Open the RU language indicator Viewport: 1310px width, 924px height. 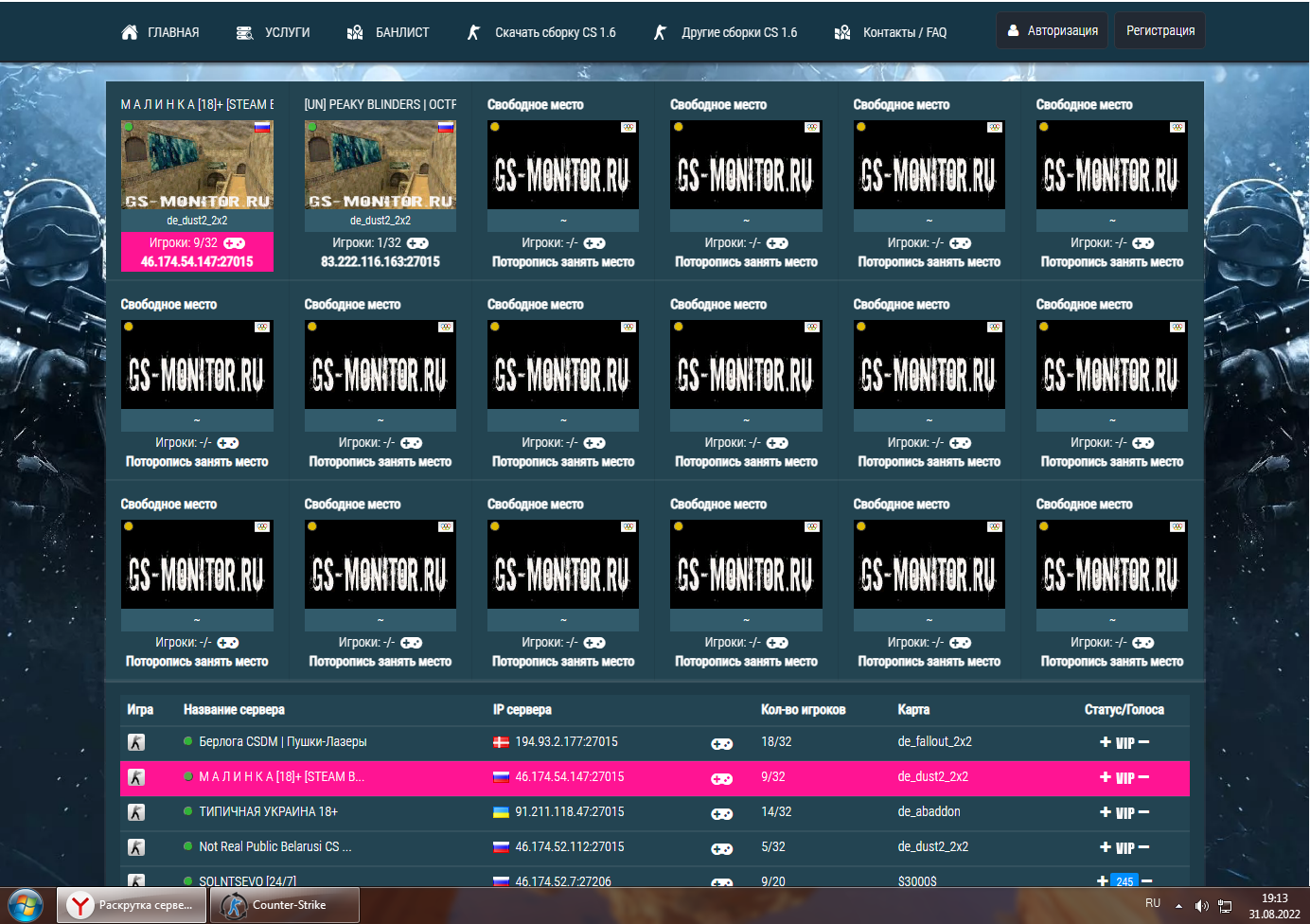tap(1153, 904)
